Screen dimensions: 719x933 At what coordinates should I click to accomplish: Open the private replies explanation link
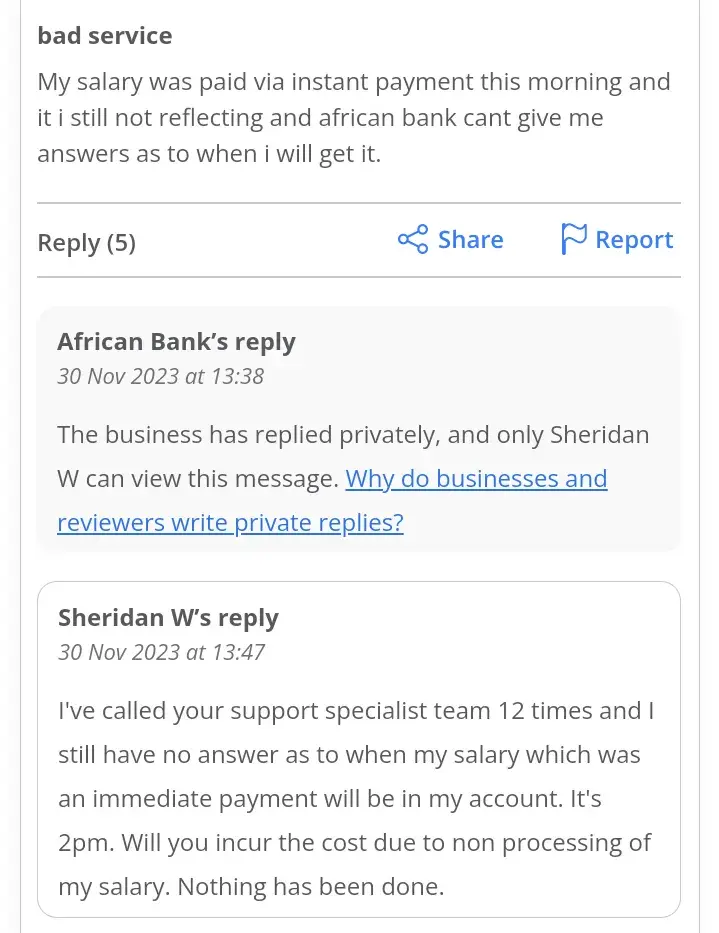click(x=476, y=479)
